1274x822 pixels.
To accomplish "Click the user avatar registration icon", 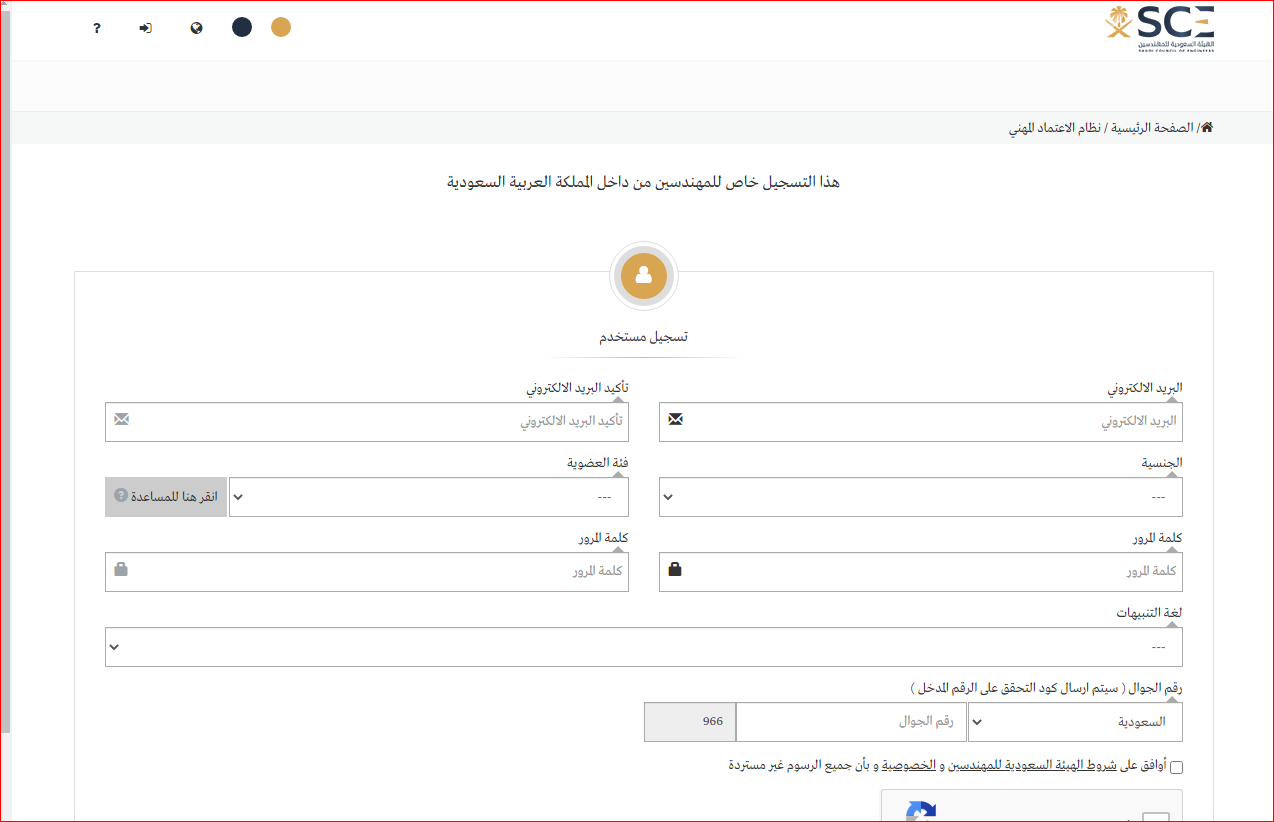I will pyautogui.click(x=643, y=275).
